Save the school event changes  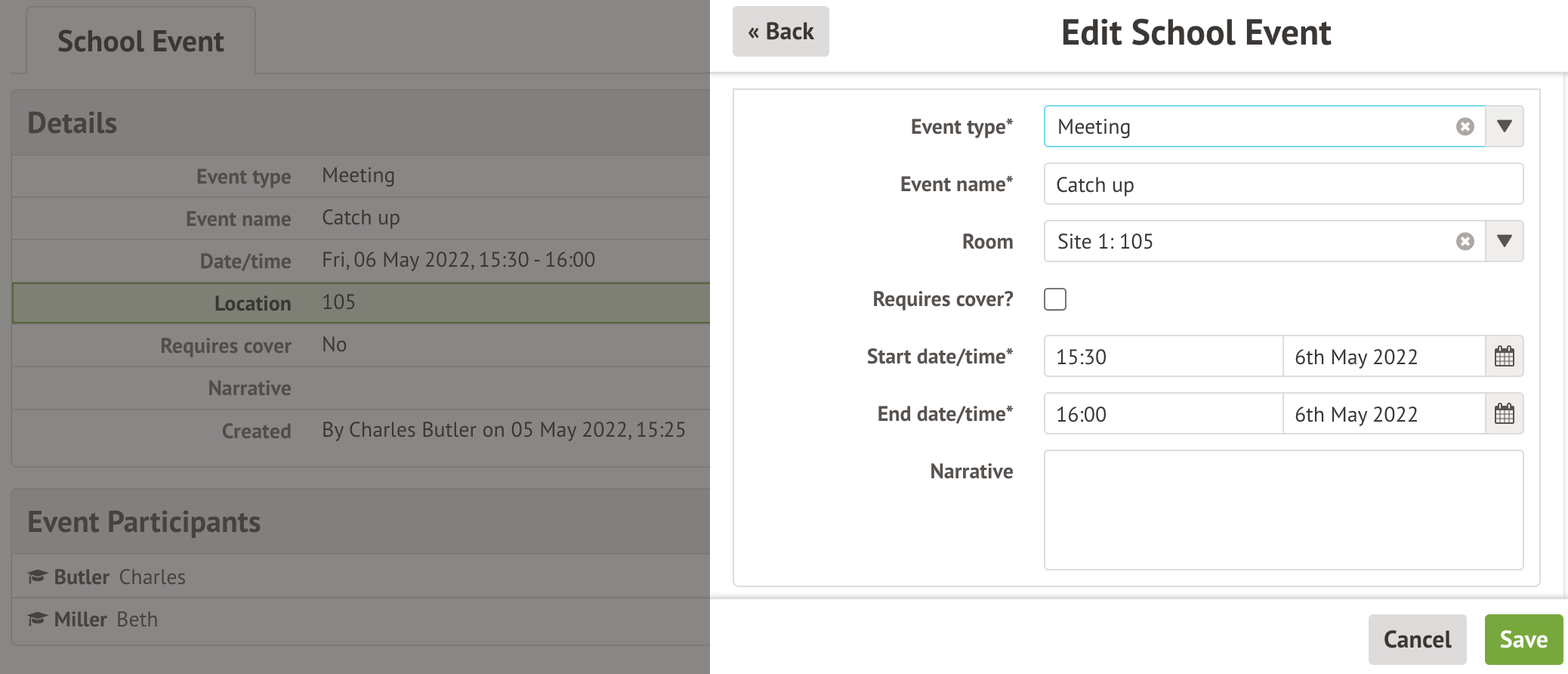tap(1523, 639)
